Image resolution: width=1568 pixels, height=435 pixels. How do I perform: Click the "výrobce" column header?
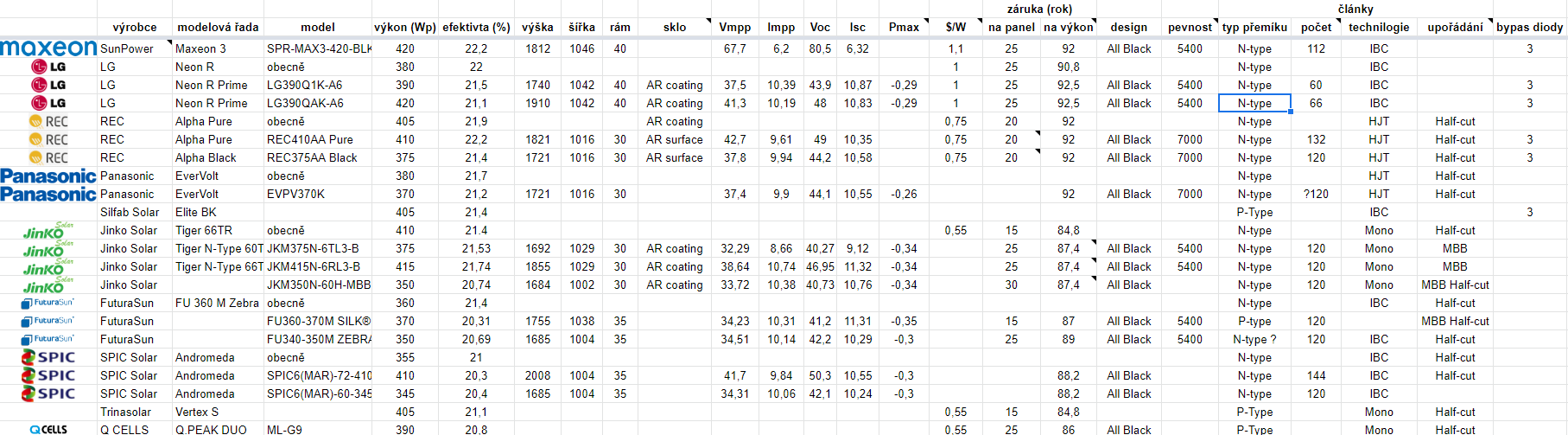click(135, 27)
